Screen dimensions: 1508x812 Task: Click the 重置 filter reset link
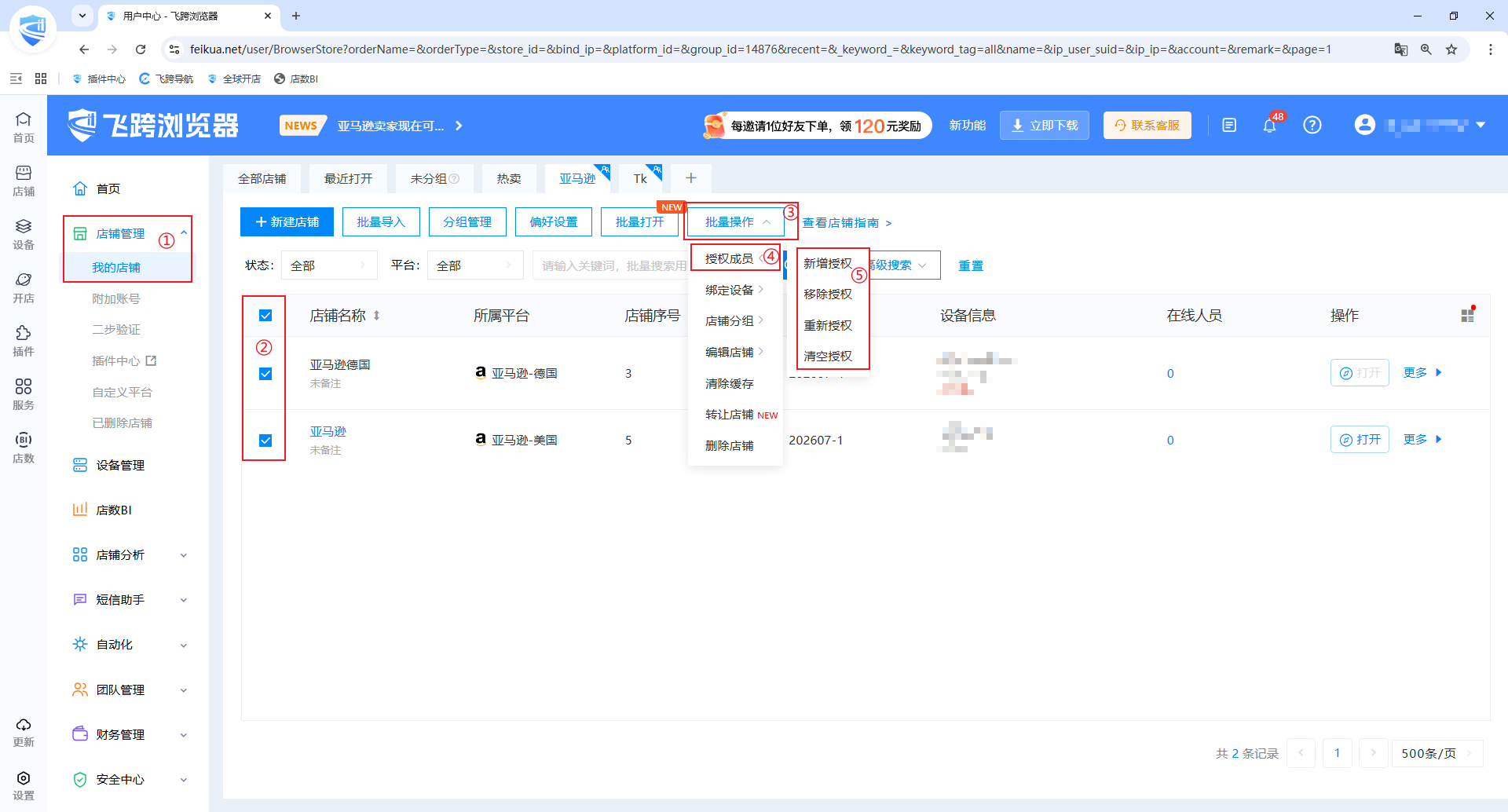tap(971, 265)
